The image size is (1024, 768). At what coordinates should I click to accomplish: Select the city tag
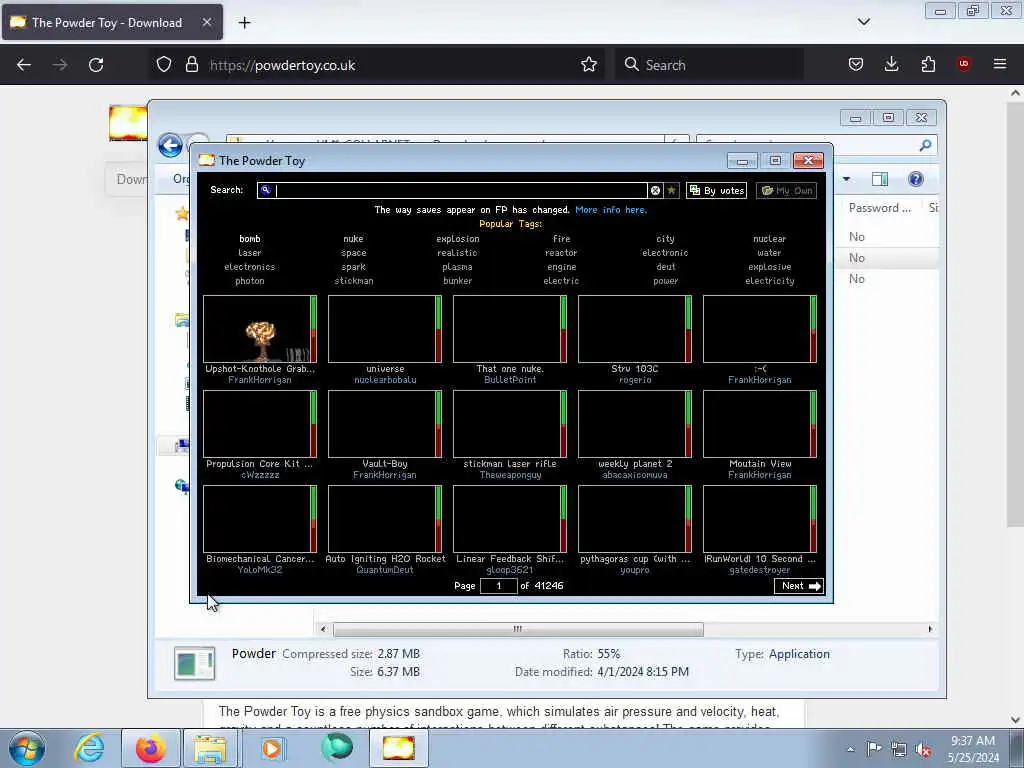(665, 239)
